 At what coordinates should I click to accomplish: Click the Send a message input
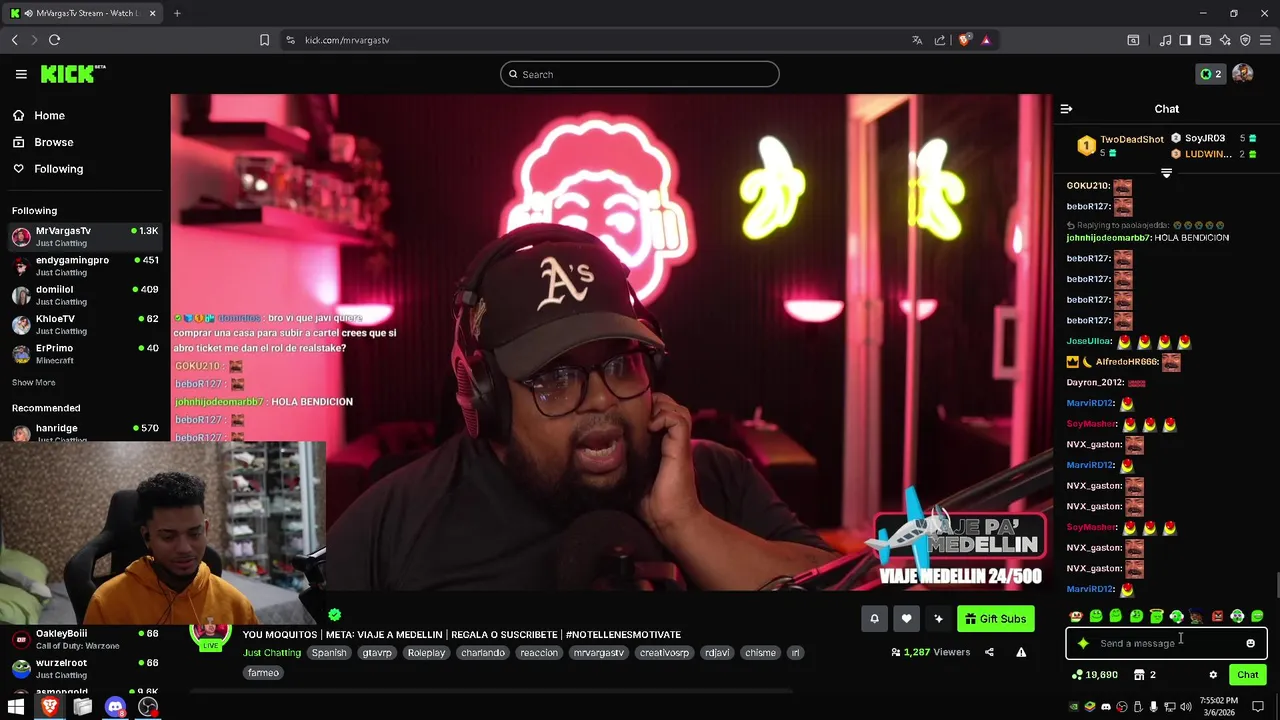pos(1165,643)
